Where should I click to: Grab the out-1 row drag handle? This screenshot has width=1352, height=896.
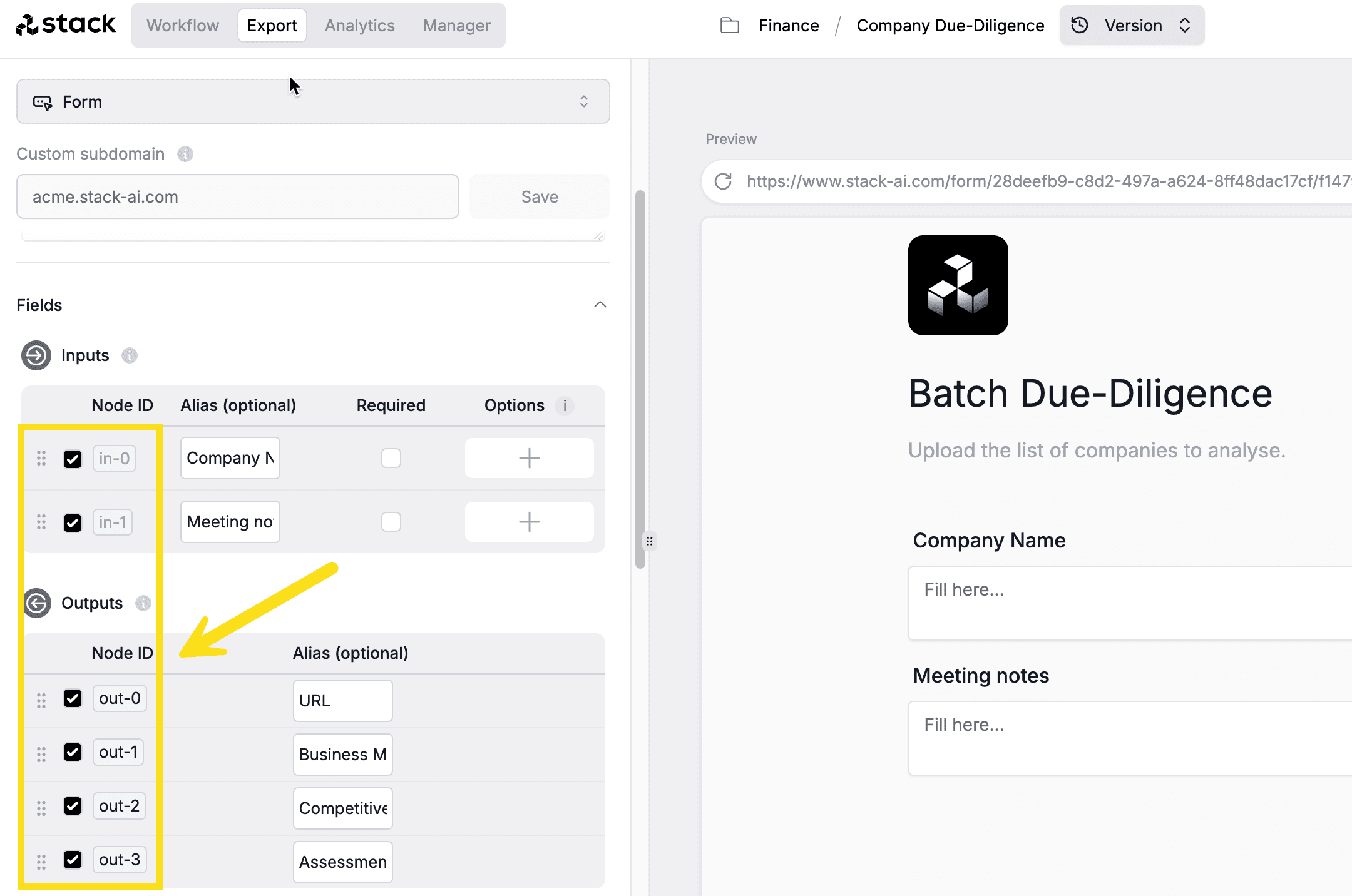41,755
